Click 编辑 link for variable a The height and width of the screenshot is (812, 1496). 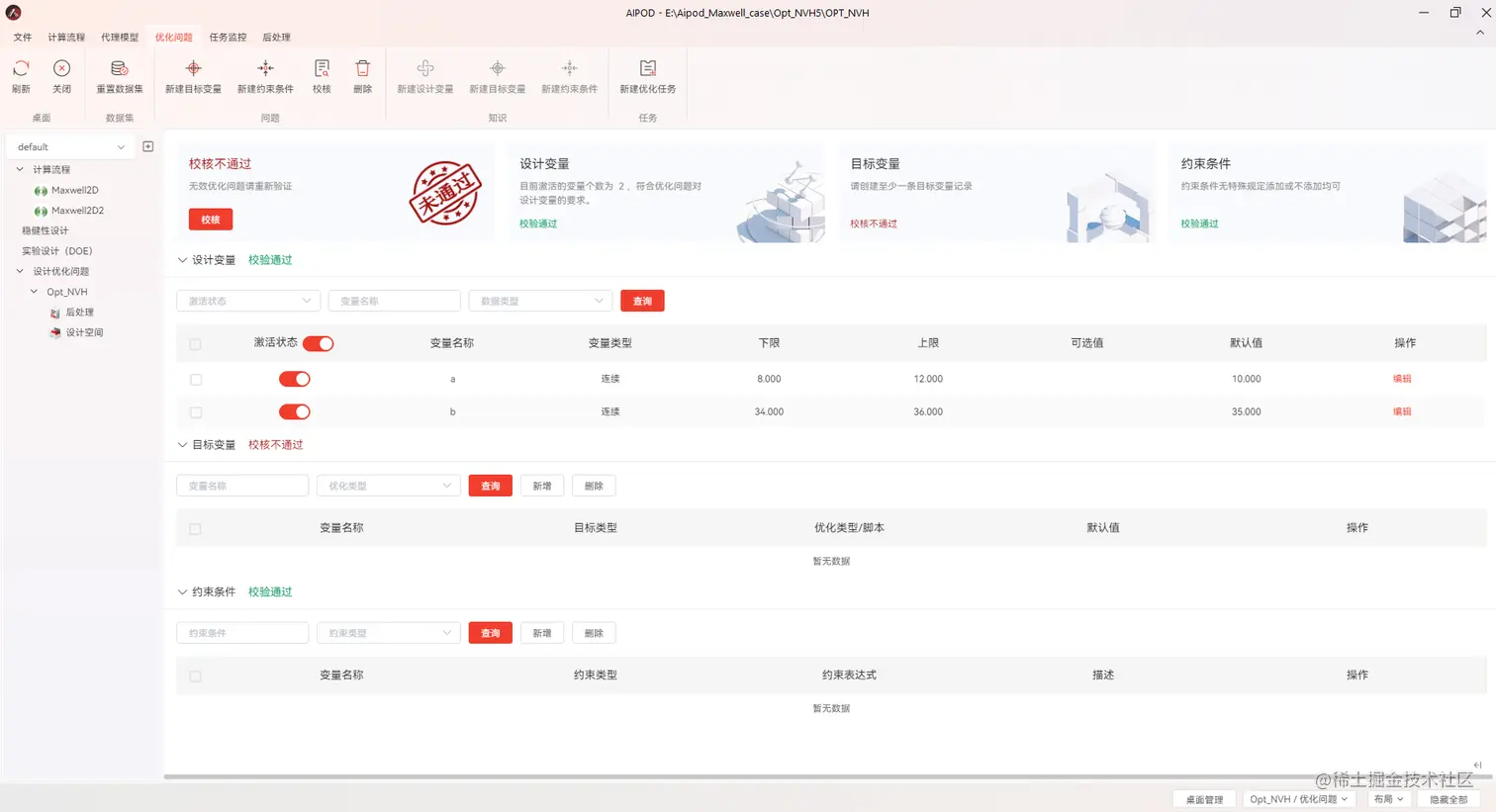click(1402, 379)
